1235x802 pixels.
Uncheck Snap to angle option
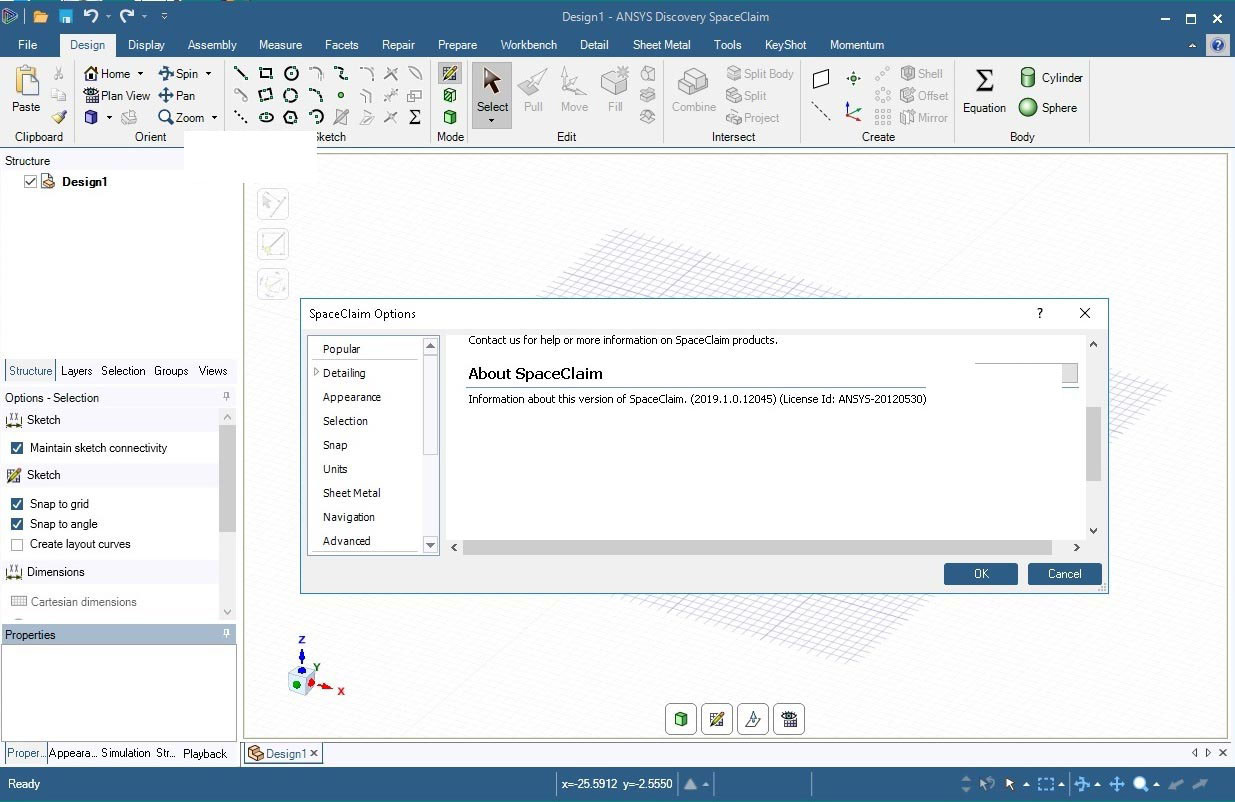(x=17, y=524)
